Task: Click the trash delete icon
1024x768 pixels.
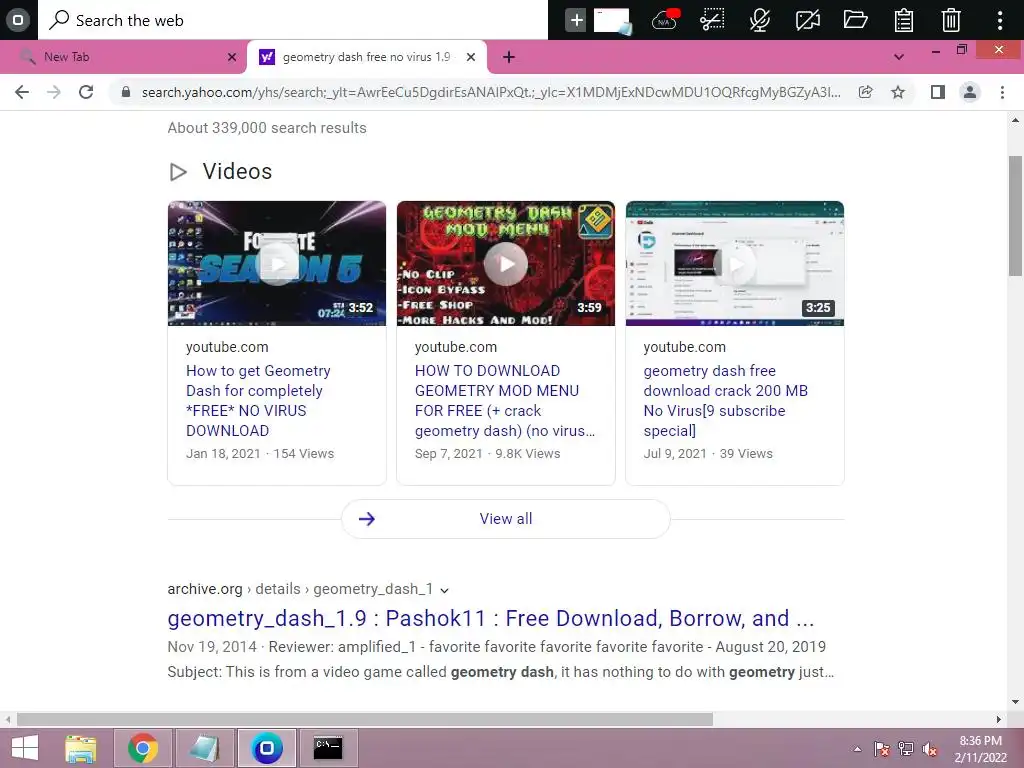Action: pos(952,20)
